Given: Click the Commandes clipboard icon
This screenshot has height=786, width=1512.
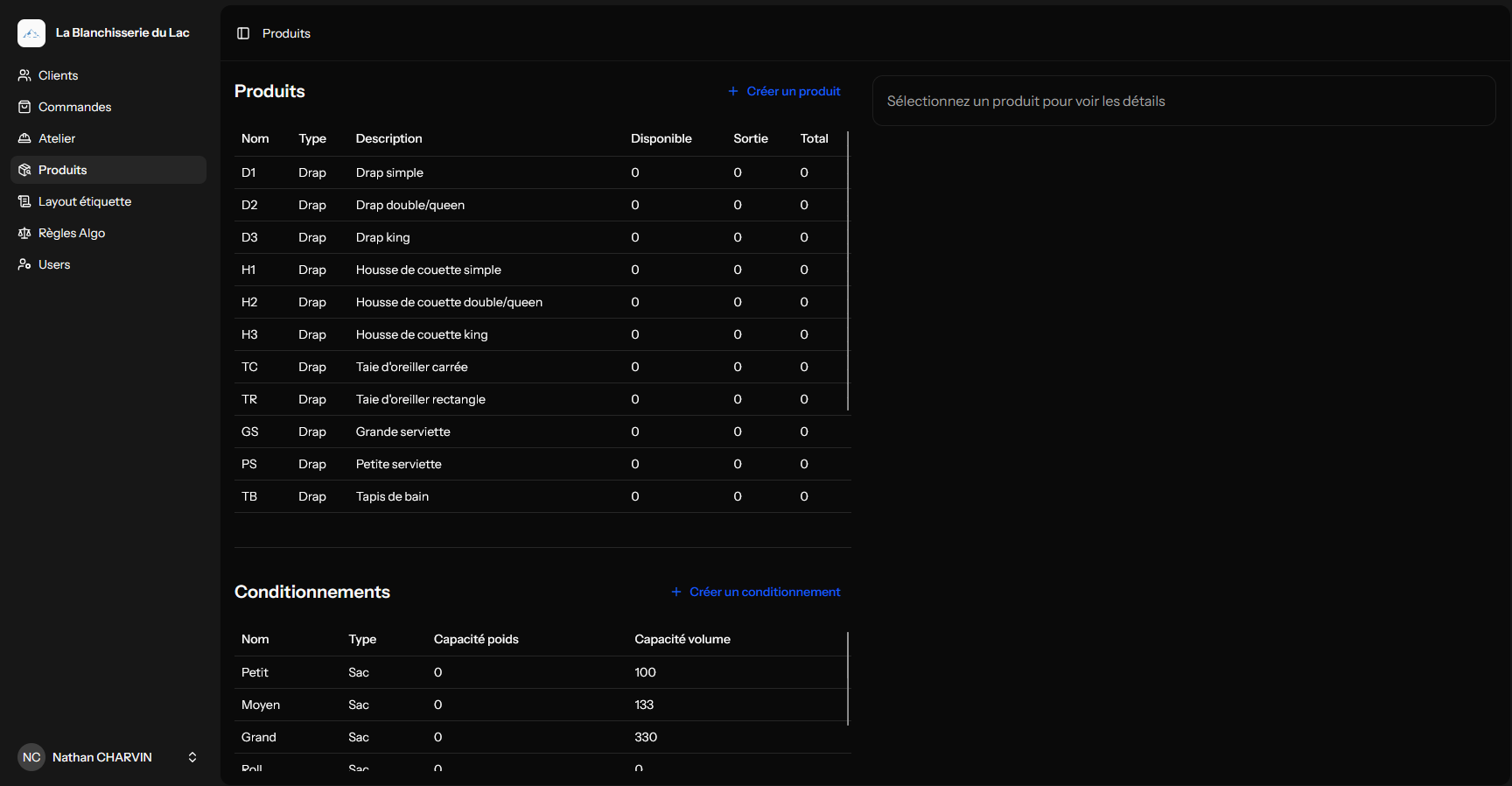Looking at the screenshot, I should [24, 107].
